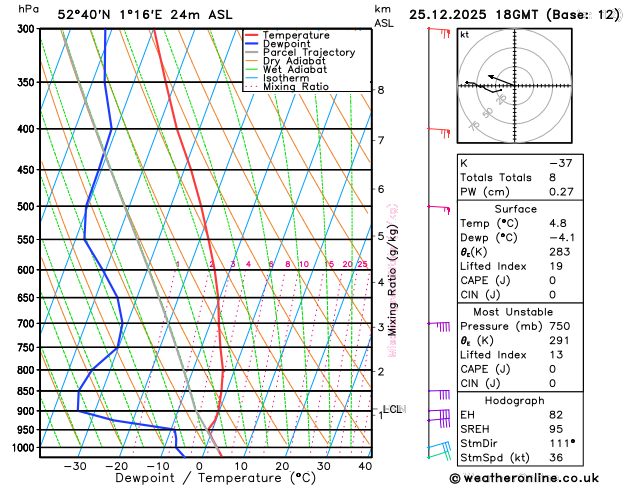Click the hodograph centre crosshair

515,86
